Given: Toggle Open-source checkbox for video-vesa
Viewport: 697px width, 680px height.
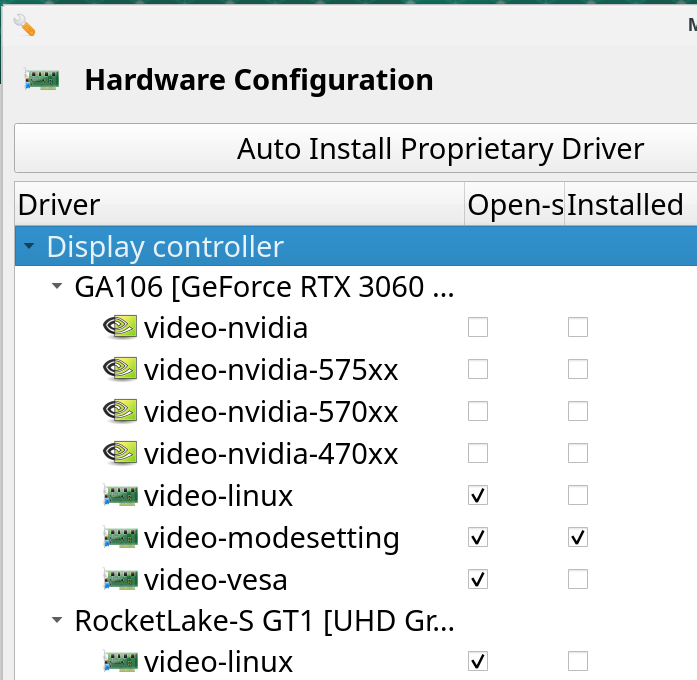Looking at the screenshot, I should pyautogui.click(x=478, y=580).
